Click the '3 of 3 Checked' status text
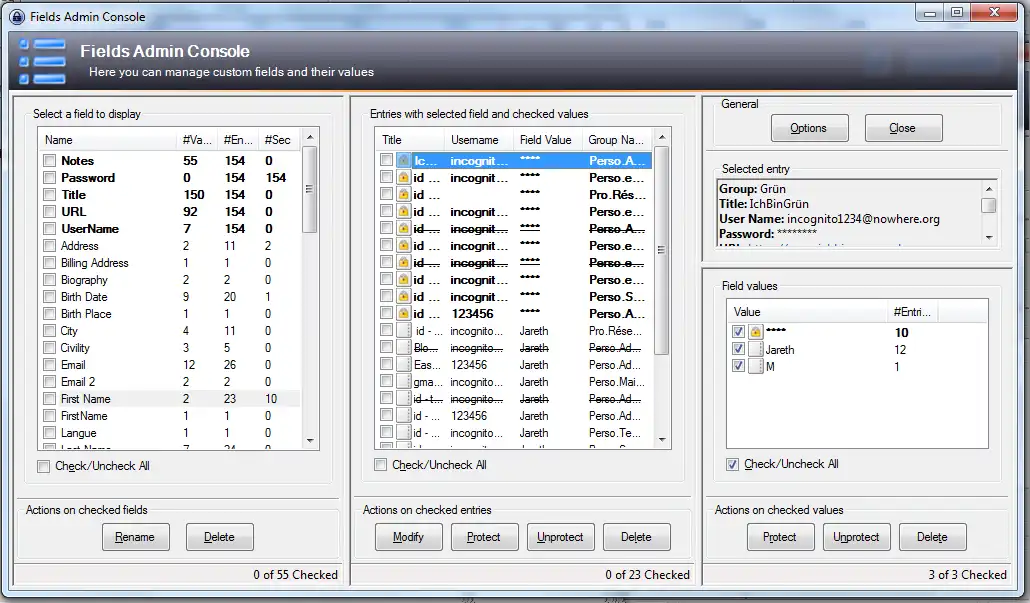This screenshot has width=1030, height=603. [967, 575]
